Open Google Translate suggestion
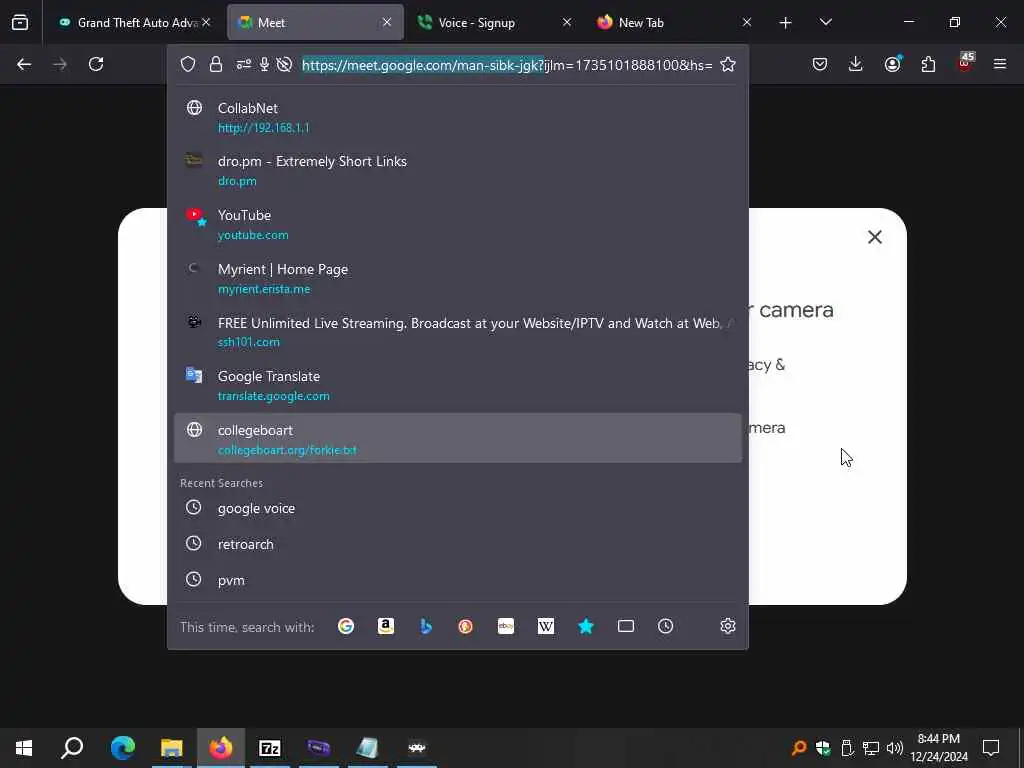The image size is (1024, 768). click(457, 385)
